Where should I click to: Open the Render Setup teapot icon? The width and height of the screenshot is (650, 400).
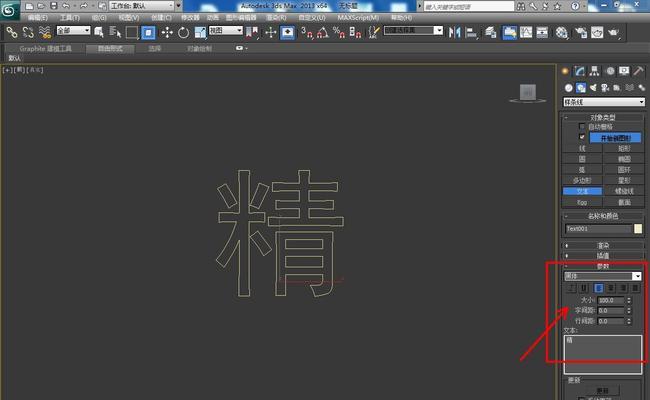[x=581, y=32]
